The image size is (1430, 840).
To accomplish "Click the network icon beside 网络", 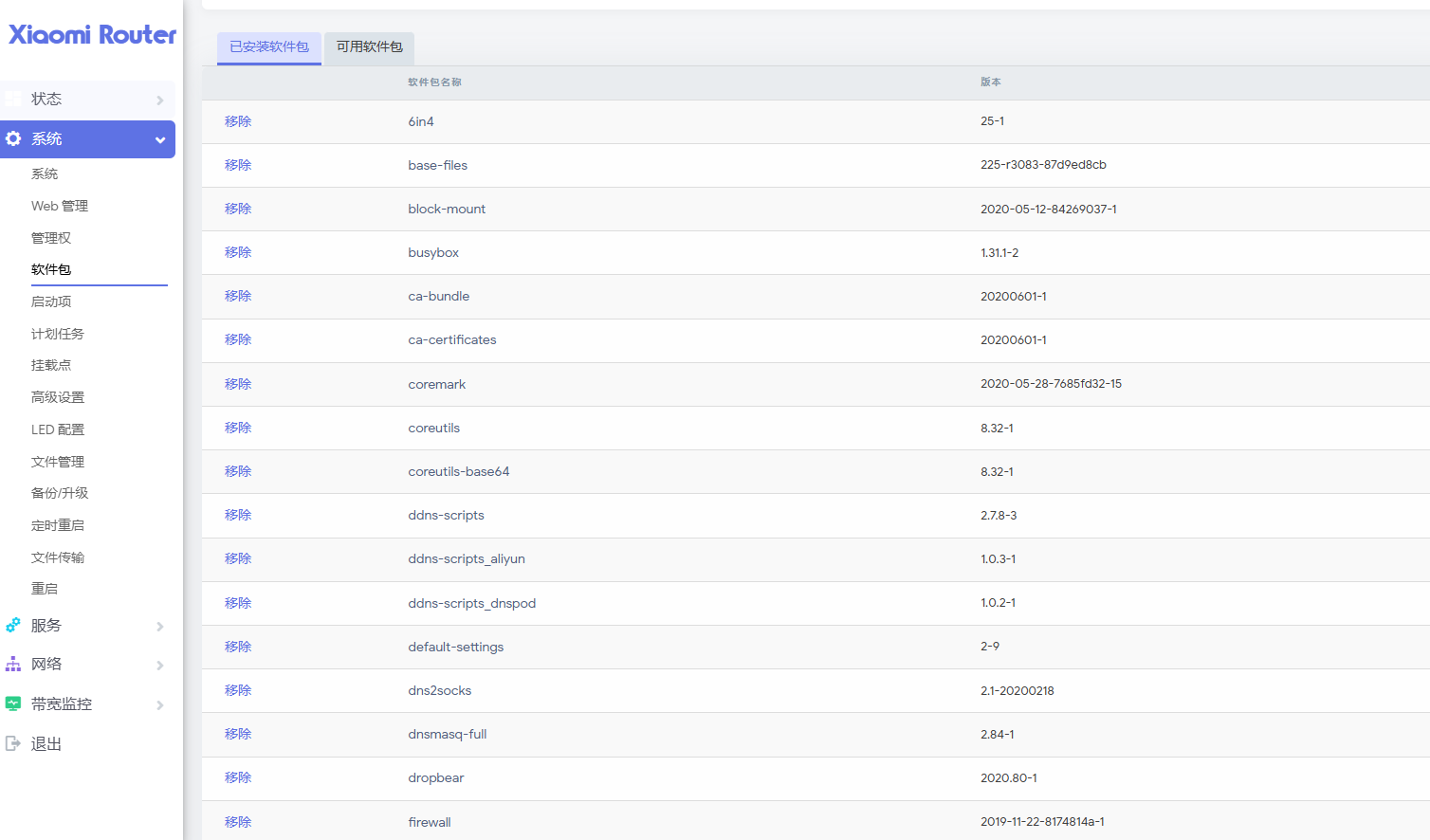I will point(13,665).
